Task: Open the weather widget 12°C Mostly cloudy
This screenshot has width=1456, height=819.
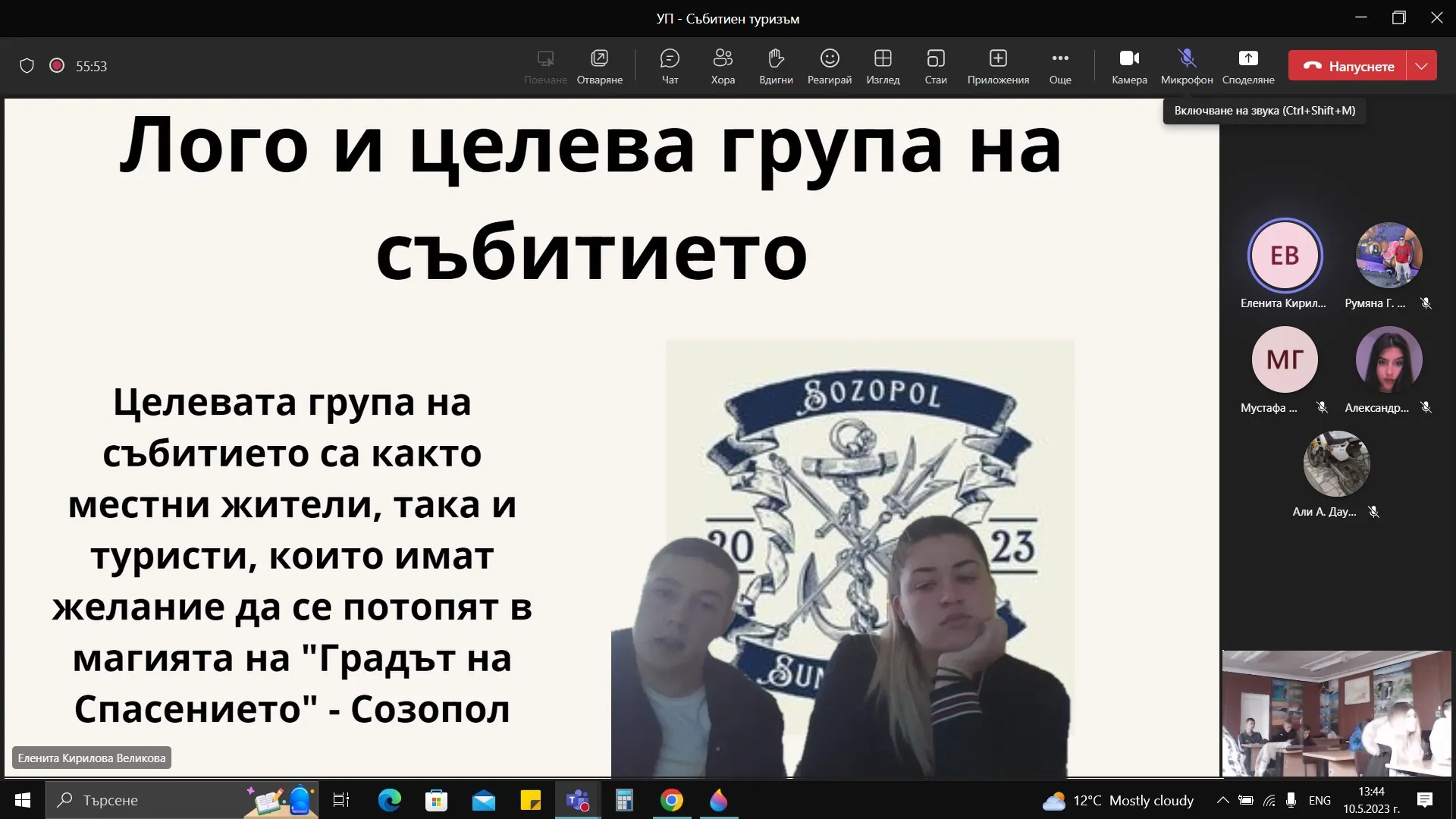Action: (x=1118, y=800)
